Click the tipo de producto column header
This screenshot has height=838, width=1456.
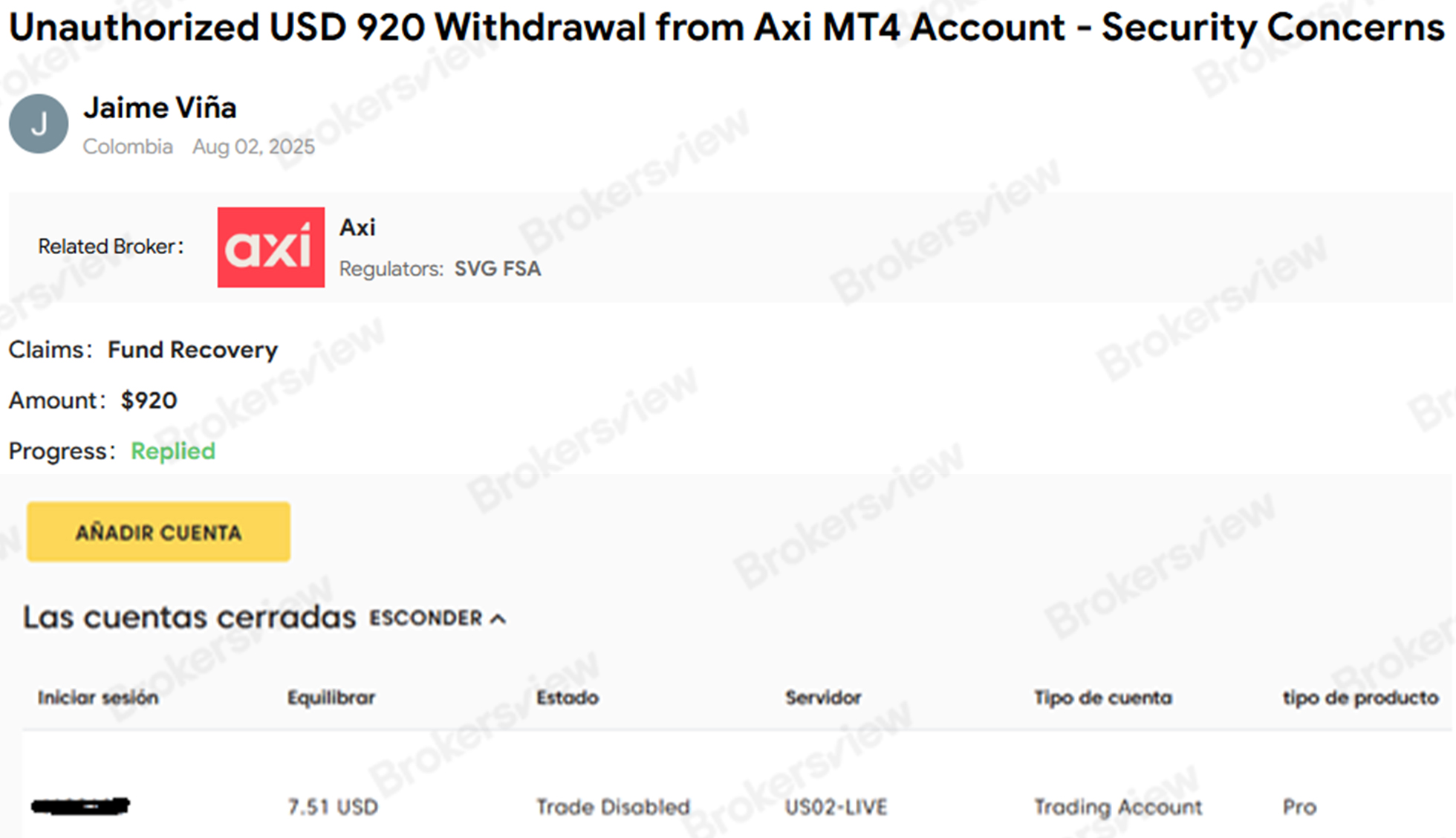(1361, 698)
